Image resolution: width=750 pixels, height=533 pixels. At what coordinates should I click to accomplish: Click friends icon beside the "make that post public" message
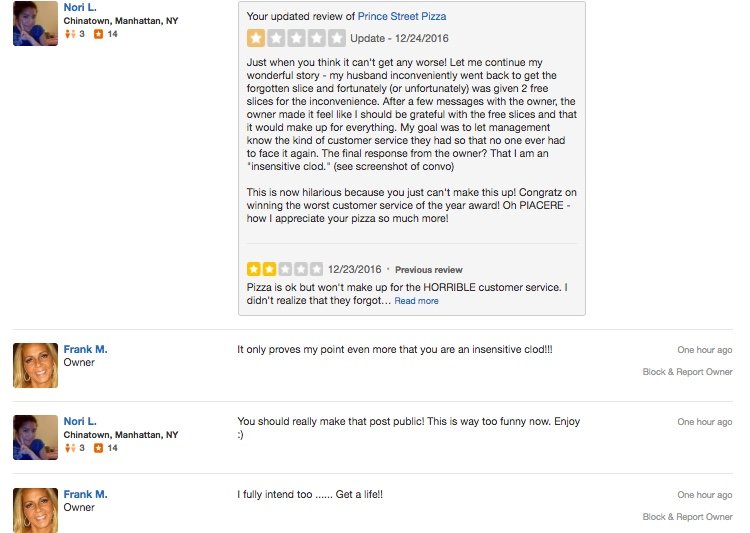click(x=69, y=449)
